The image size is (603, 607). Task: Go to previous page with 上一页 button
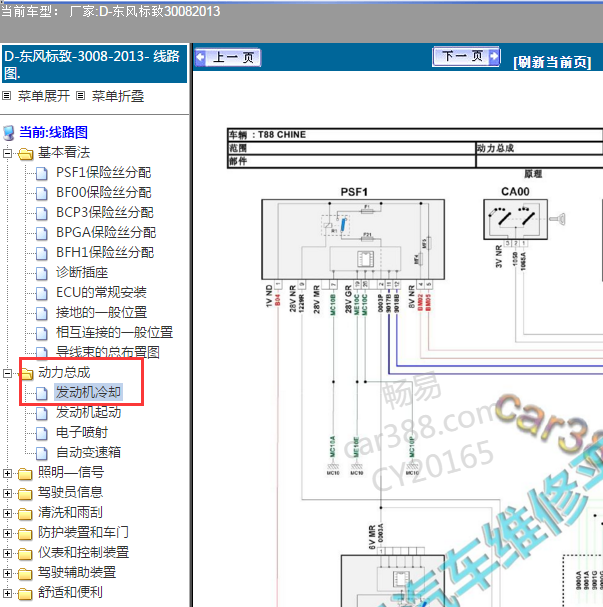point(228,58)
